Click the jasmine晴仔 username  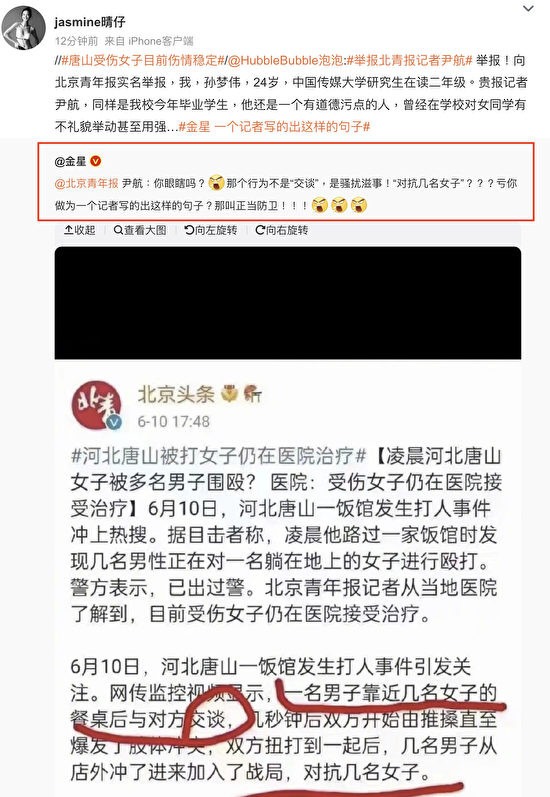90,22
